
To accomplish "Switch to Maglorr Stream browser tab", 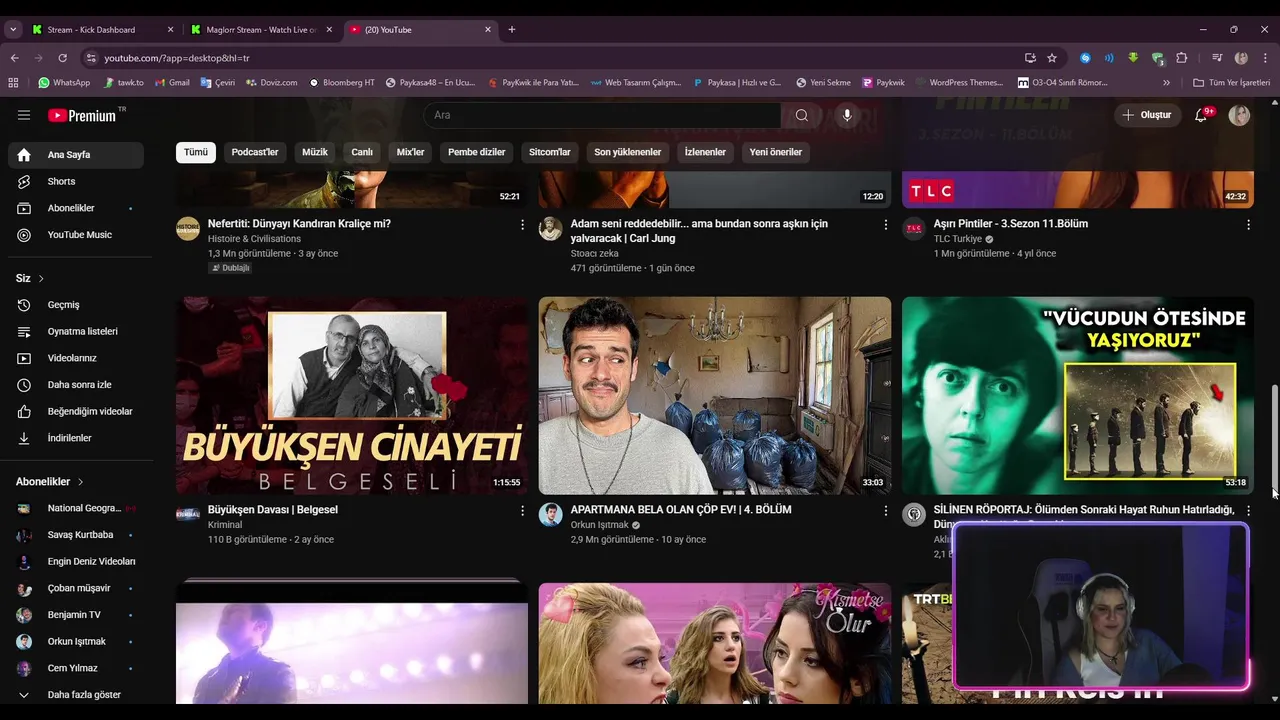I will 262,30.
